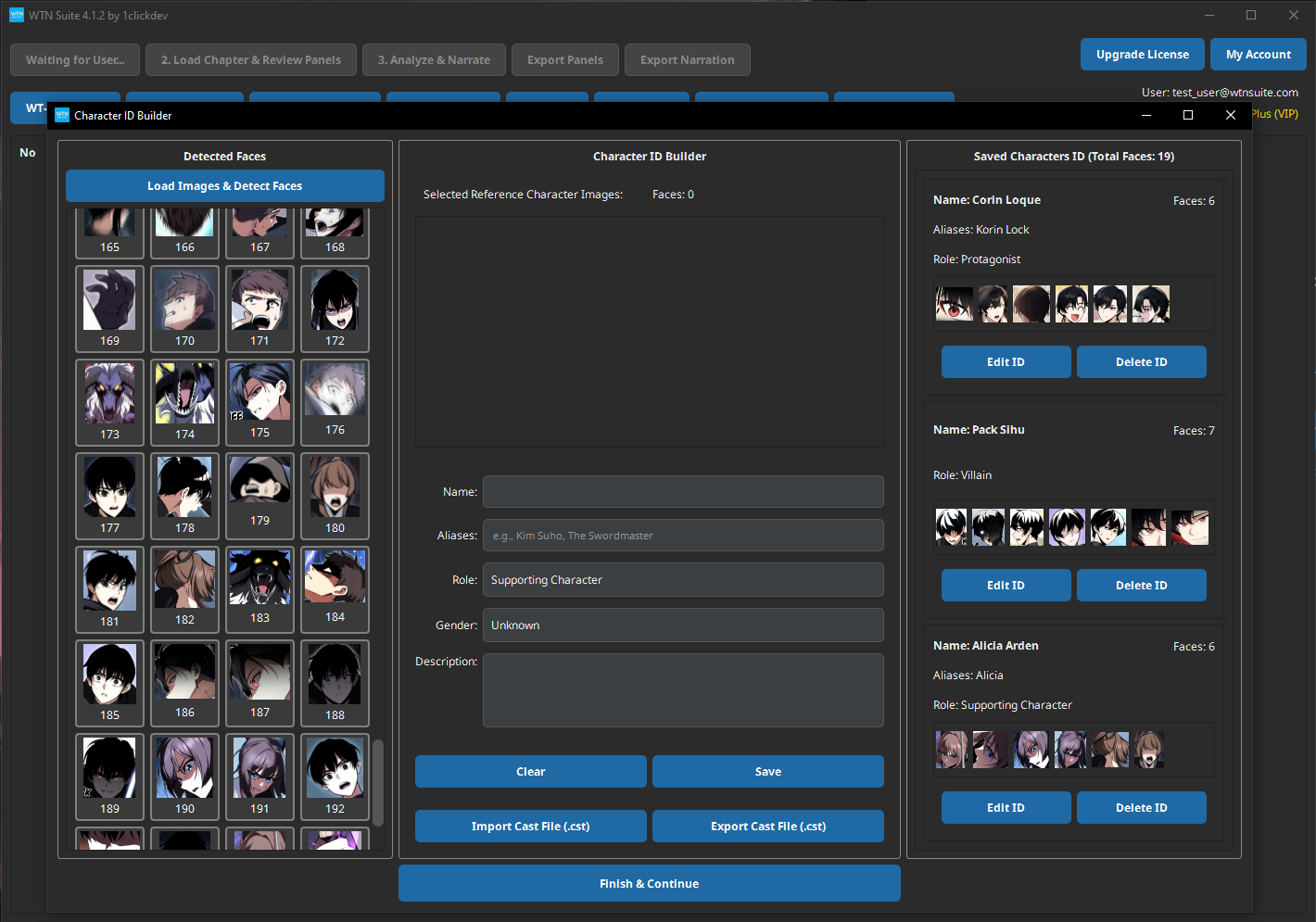This screenshot has height=922, width=1316.
Task: Open the Role dropdown showing Supporting Character
Action: [683, 579]
